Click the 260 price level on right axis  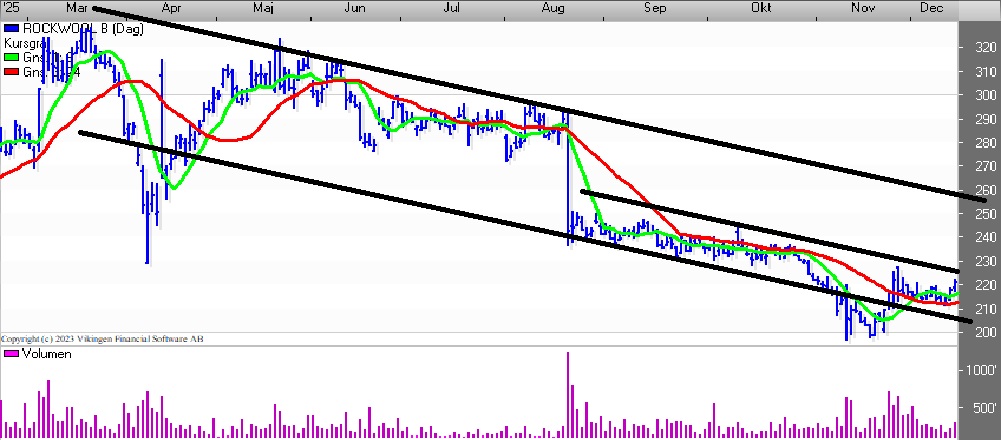983,190
